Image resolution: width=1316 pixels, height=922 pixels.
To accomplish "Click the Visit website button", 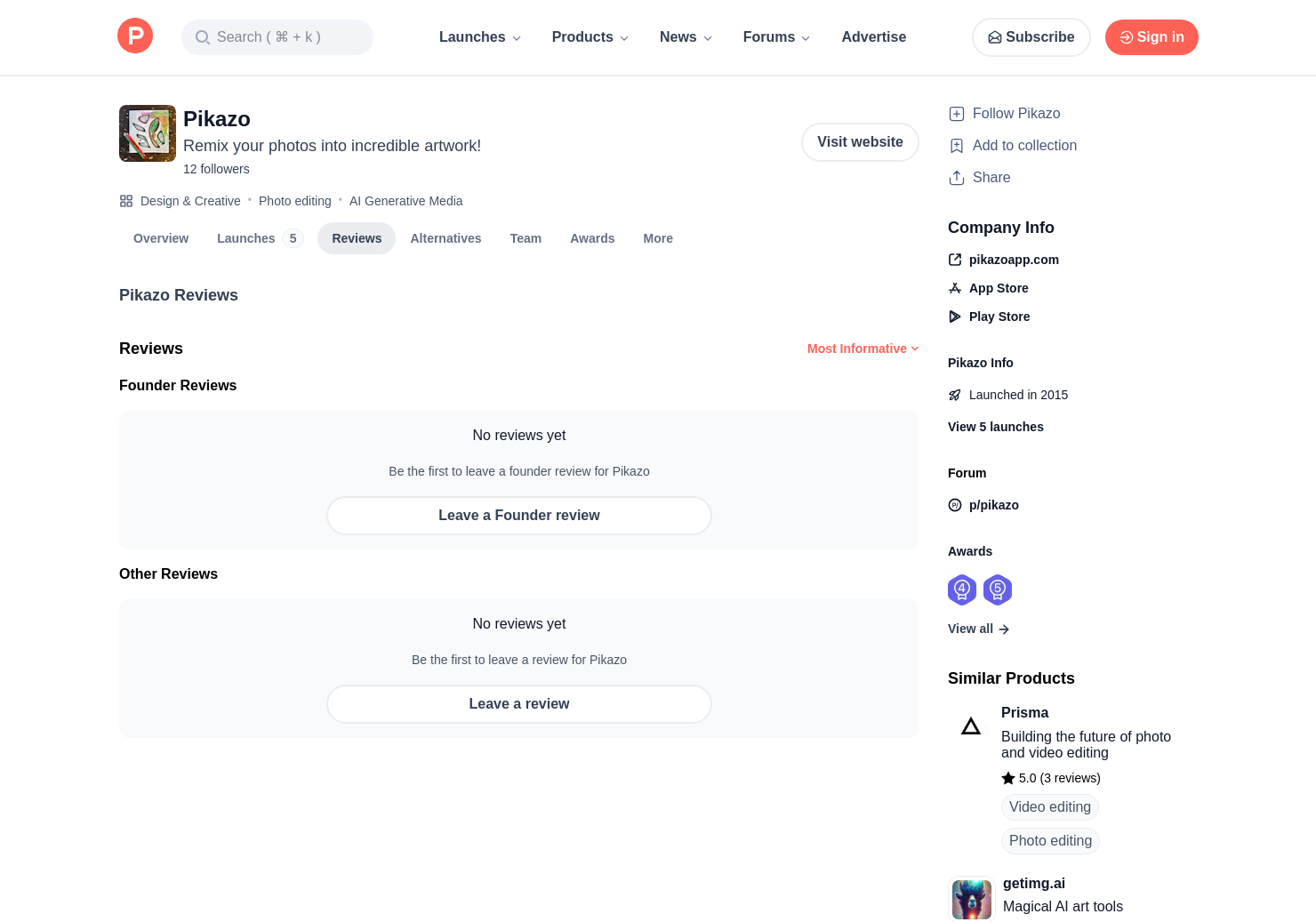I will pyautogui.click(x=860, y=142).
